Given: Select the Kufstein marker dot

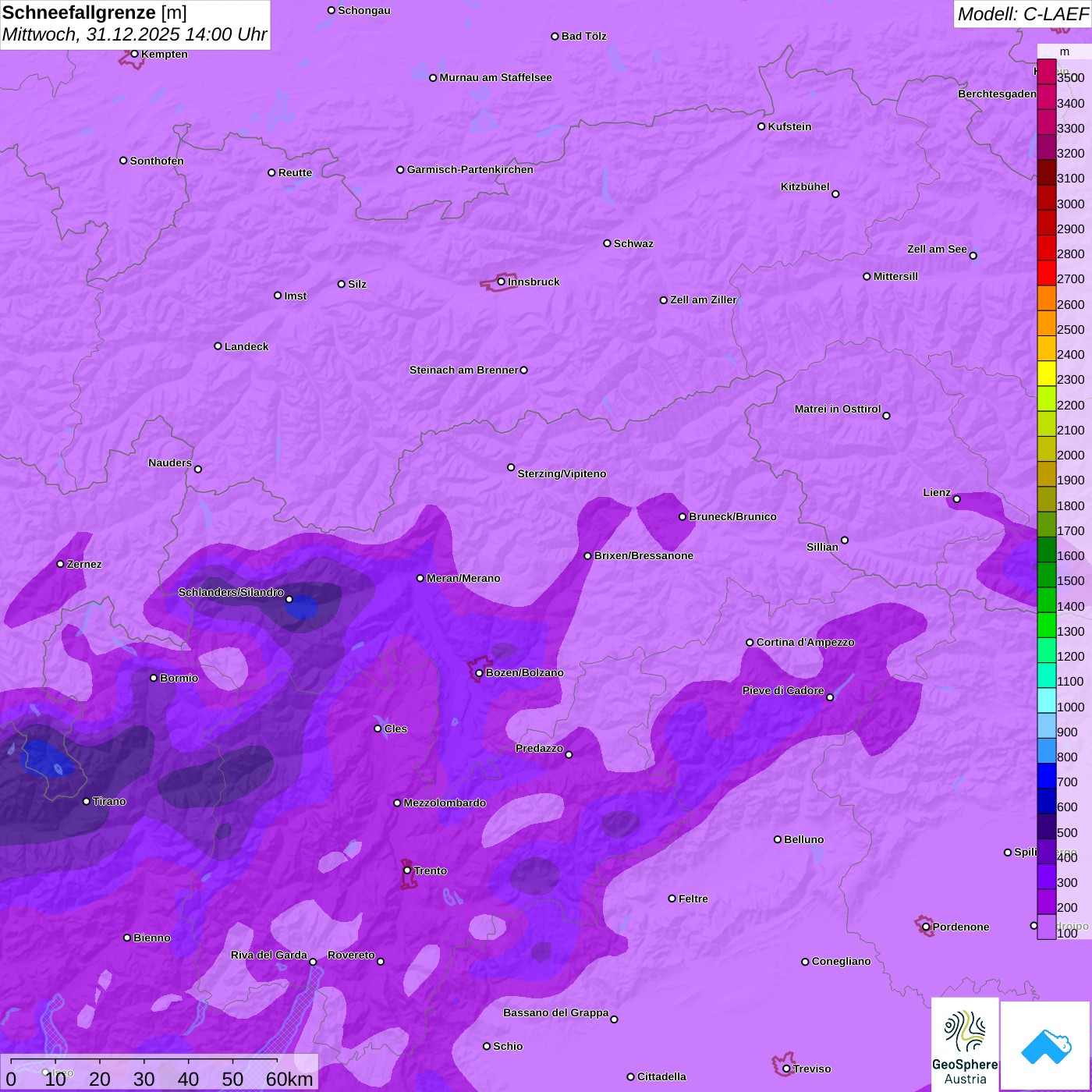Looking at the screenshot, I should (x=761, y=126).
